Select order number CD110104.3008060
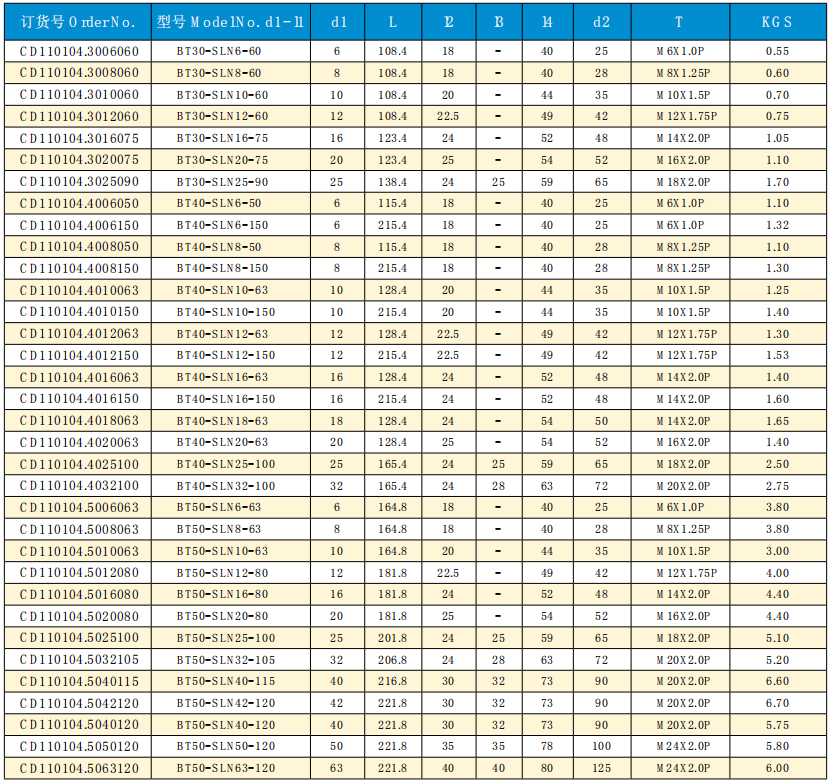The height and width of the screenshot is (782, 833). click(79, 73)
